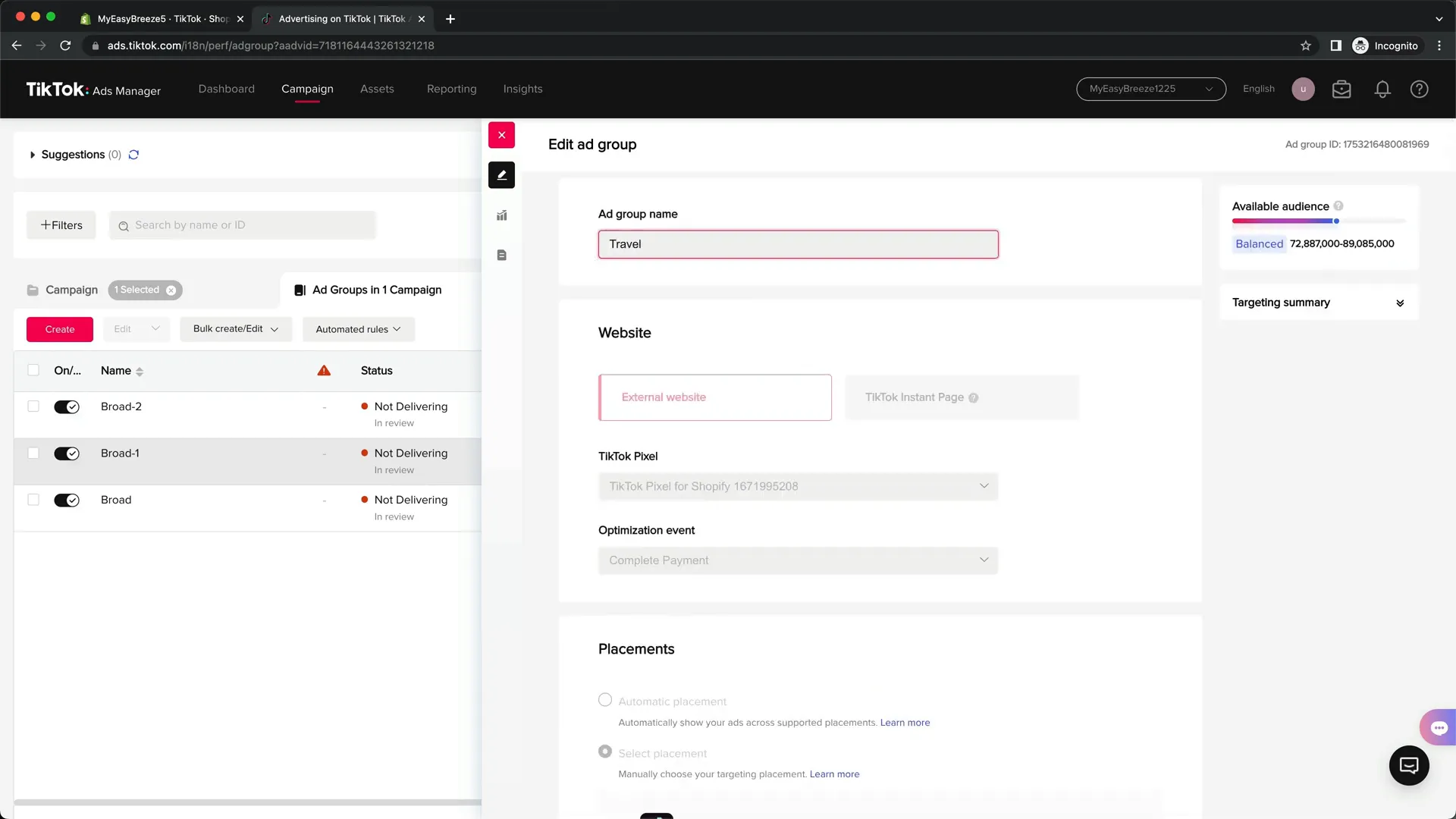Choose TikTok Instant Page option
This screenshot has height=819, width=1456.
tap(962, 397)
